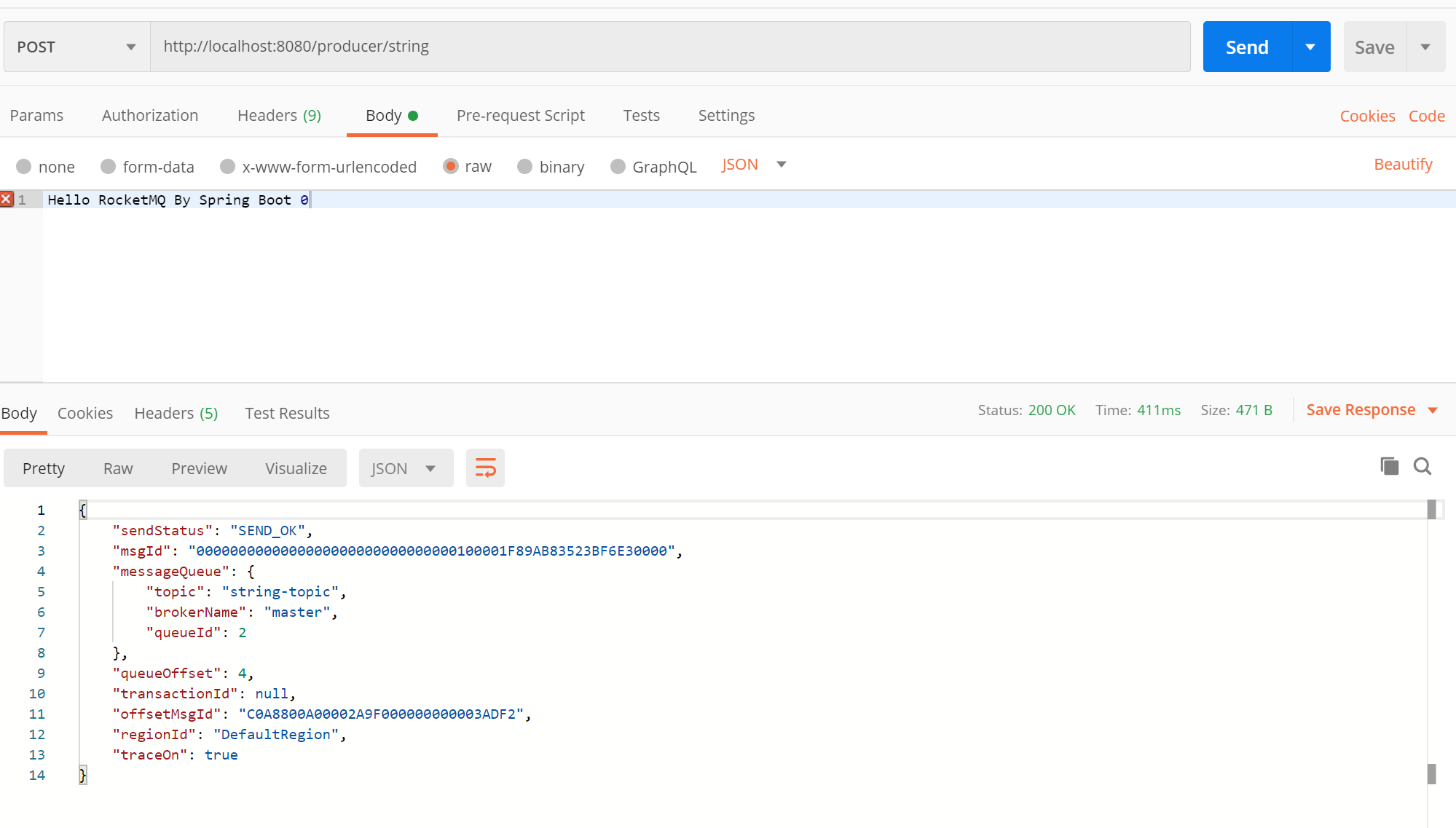The height and width of the screenshot is (828, 1456).
Task: Click the red error marker on line 1
Action: point(7,199)
